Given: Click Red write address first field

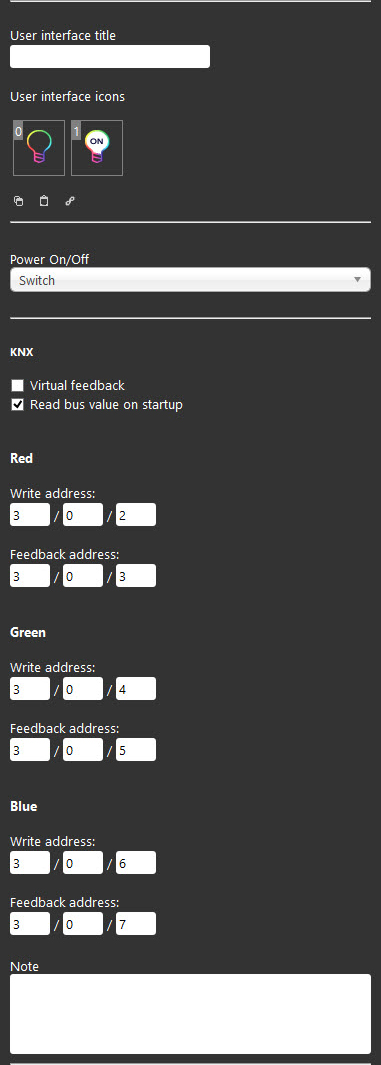Looking at the screenshot, I should tap(30, 515).
